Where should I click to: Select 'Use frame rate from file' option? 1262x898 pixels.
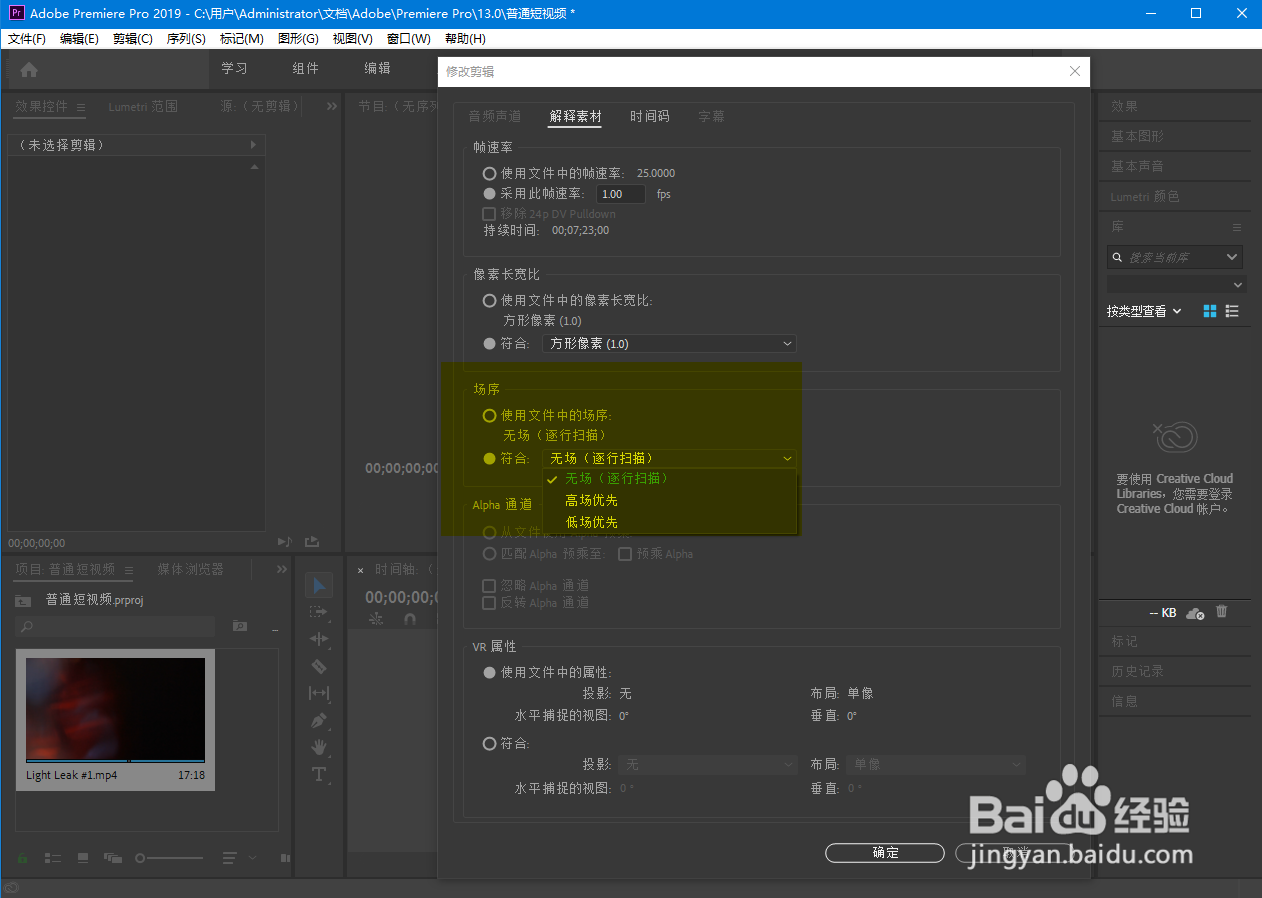489,173
